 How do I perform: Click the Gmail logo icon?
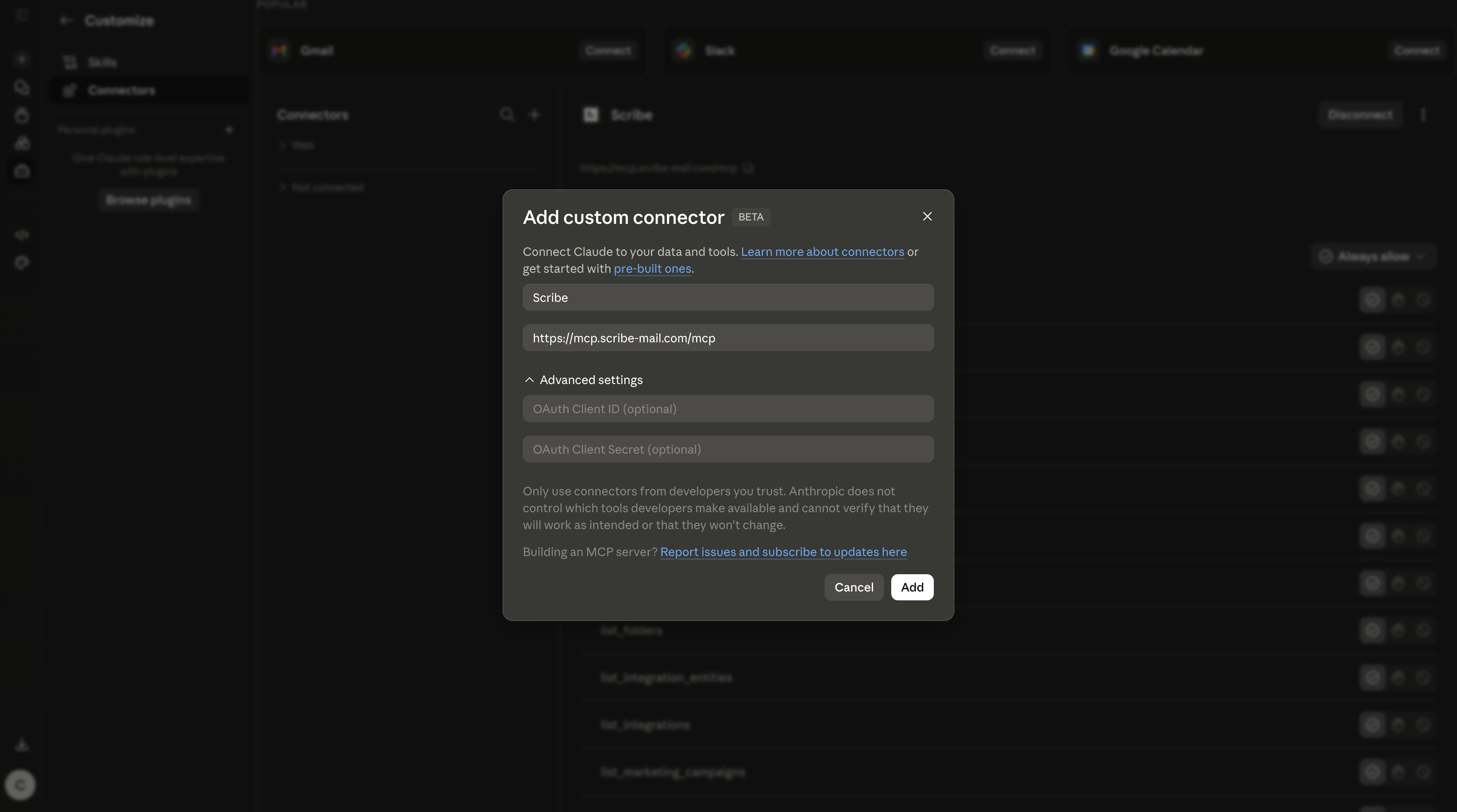coord(280,51)
